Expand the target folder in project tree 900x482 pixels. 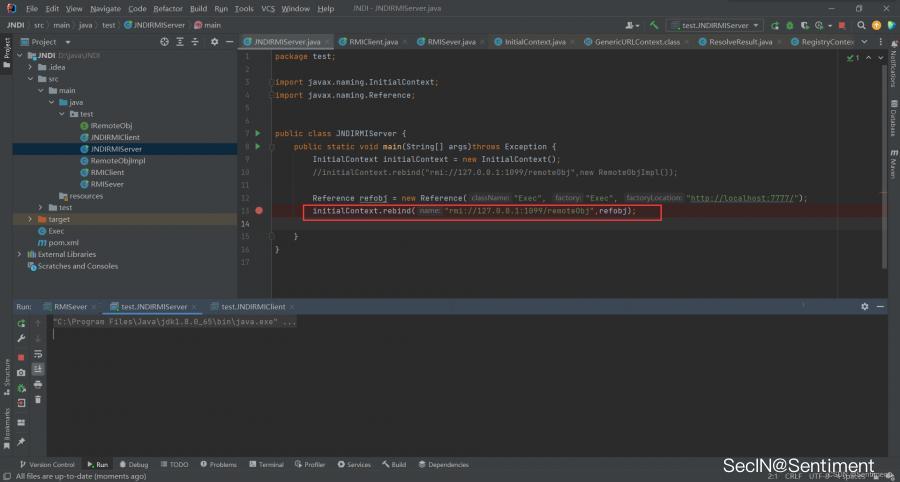coord(30,219)
